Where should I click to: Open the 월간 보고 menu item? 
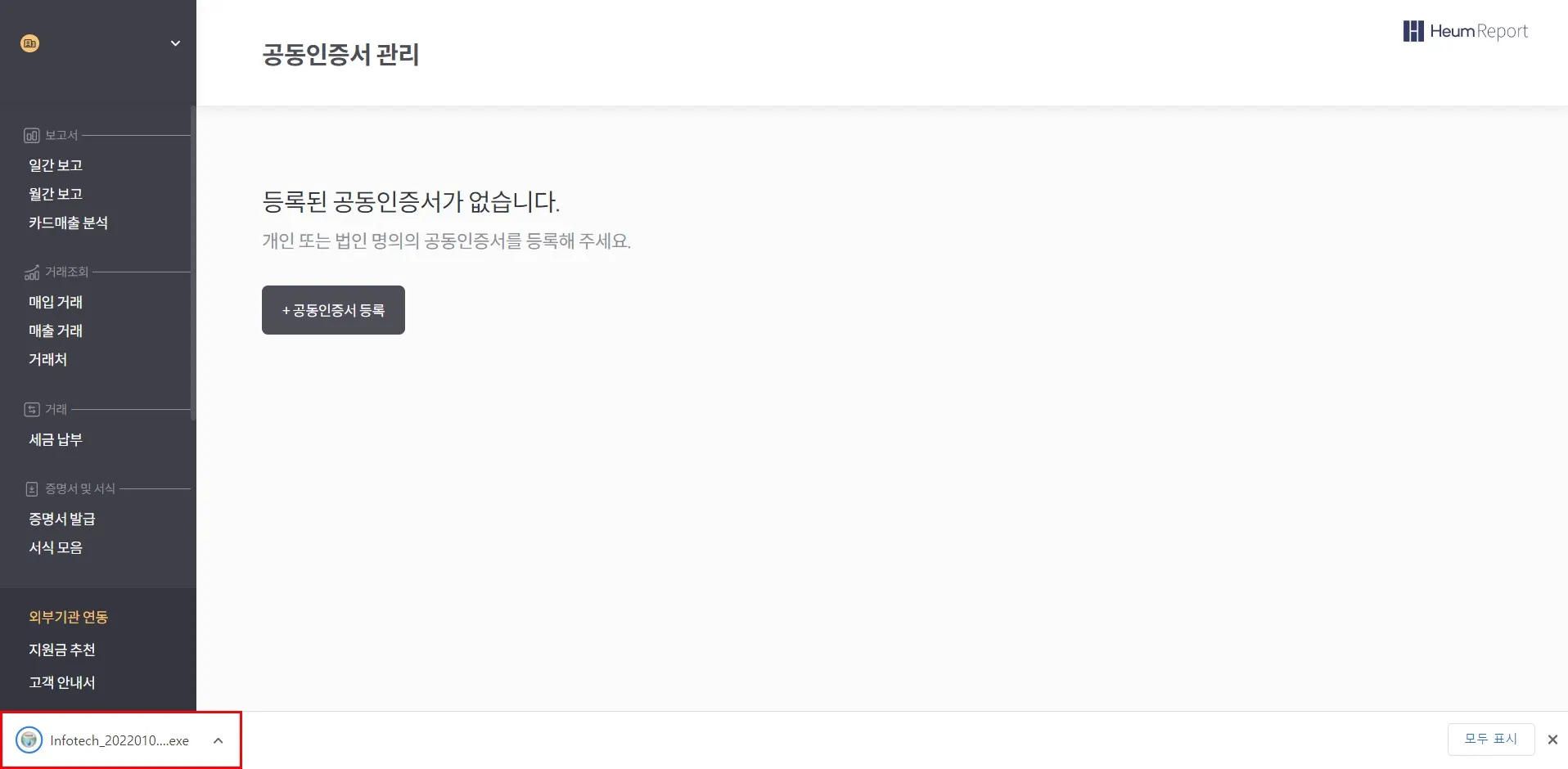point(56,194)
